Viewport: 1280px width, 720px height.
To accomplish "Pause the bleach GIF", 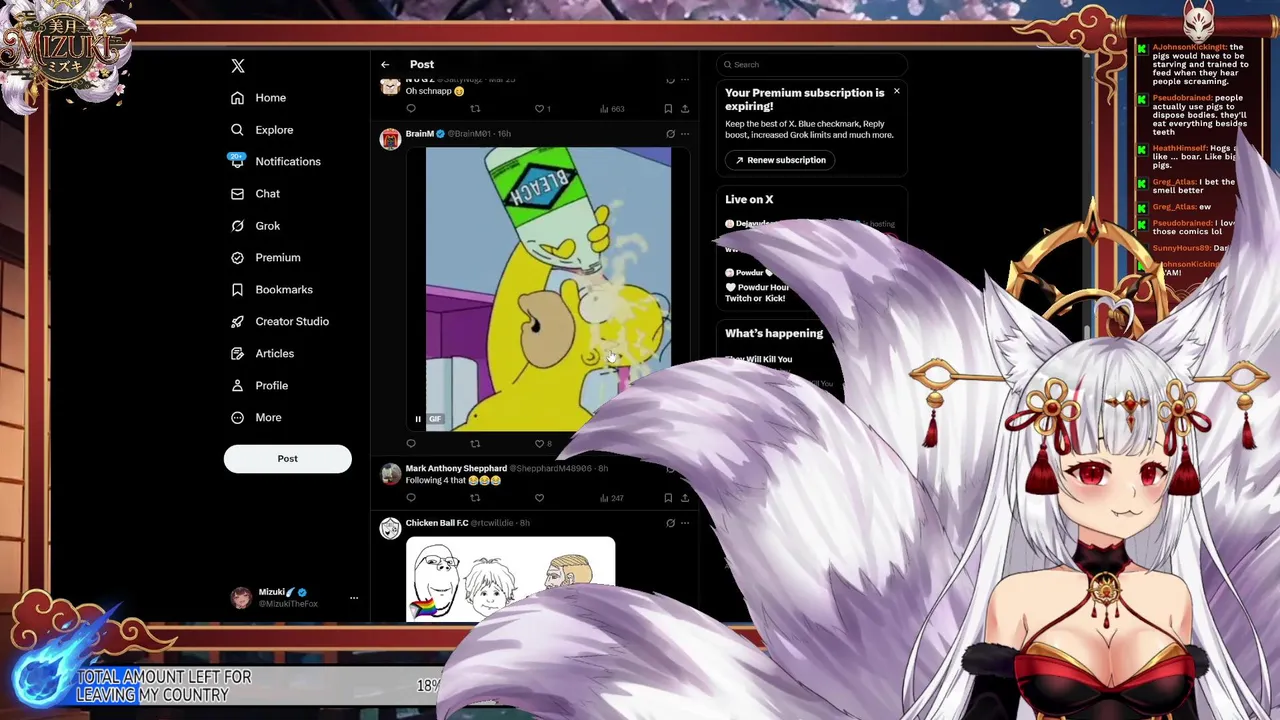I will [418, 419].
